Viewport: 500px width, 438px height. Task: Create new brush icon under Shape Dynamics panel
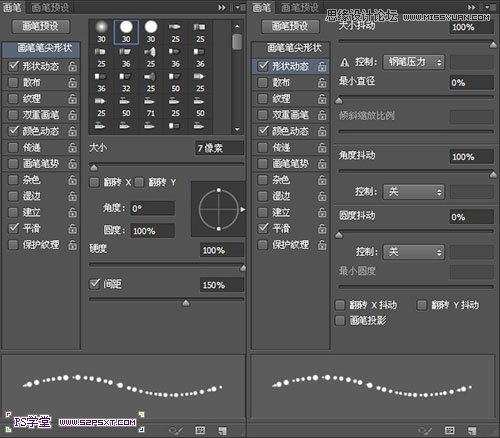click(x=472, y=430)
